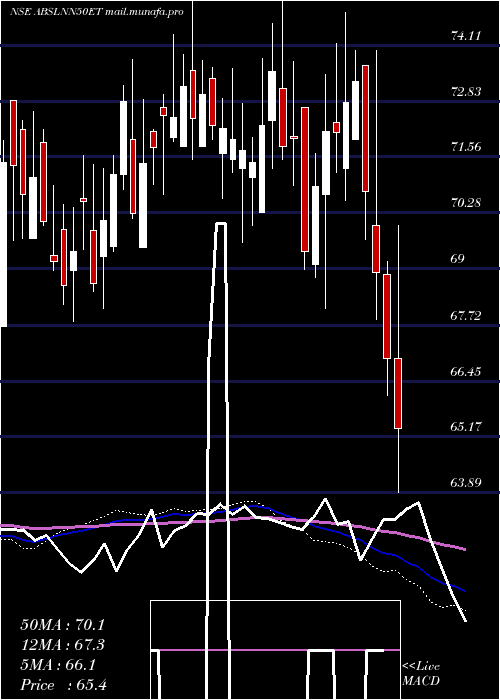Click the 5MA : 66.1 readout
The height and width of the screenshot is (700, 500).
58,665
